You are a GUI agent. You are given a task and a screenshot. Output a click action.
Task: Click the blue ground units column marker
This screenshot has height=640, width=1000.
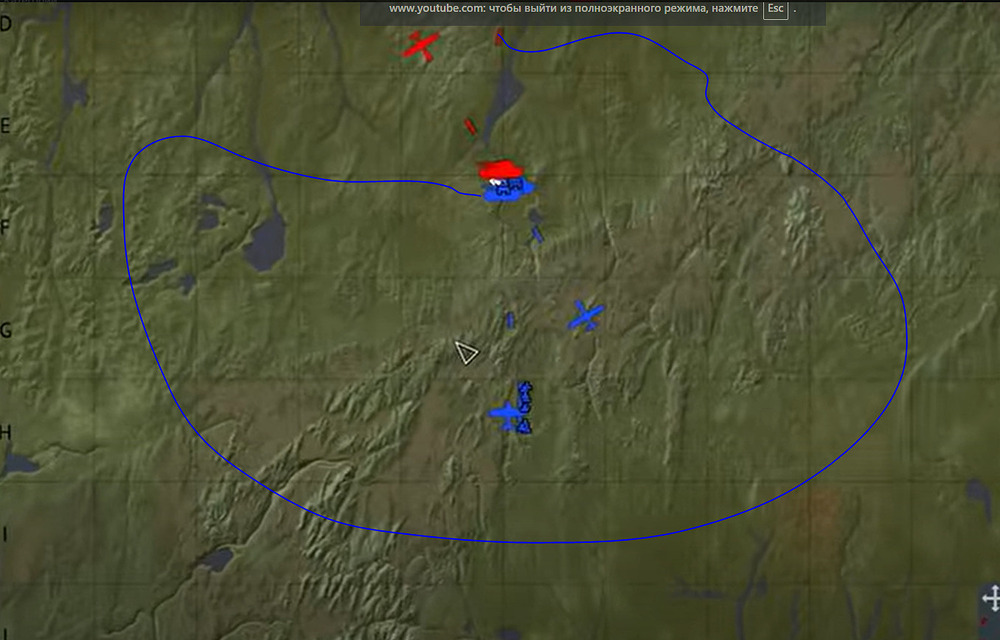pyautogui.click(x=524, y=406)
